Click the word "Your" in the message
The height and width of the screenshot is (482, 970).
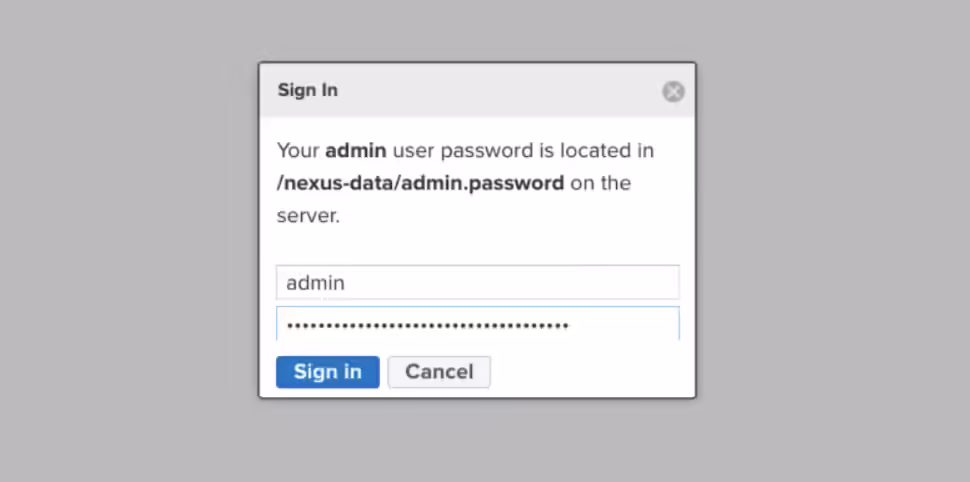point(298,150)
